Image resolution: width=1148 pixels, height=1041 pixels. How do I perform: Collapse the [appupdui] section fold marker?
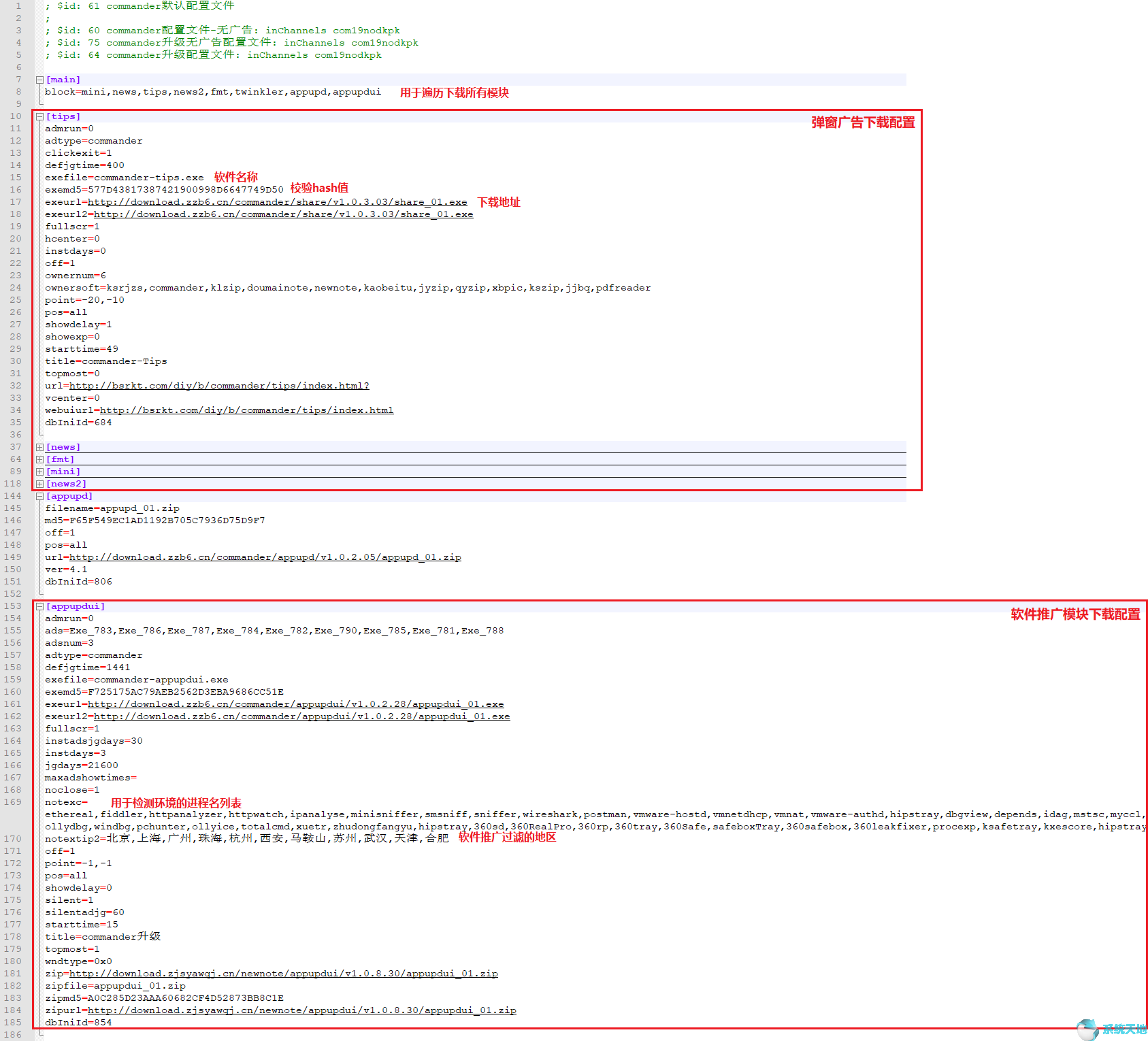coord(39,606)
